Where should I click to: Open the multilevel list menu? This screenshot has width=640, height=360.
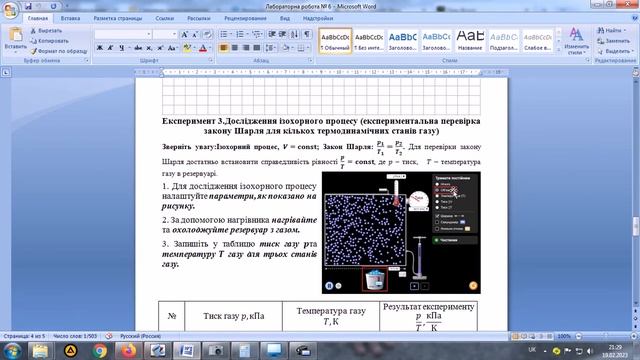(x=257, y=34)
